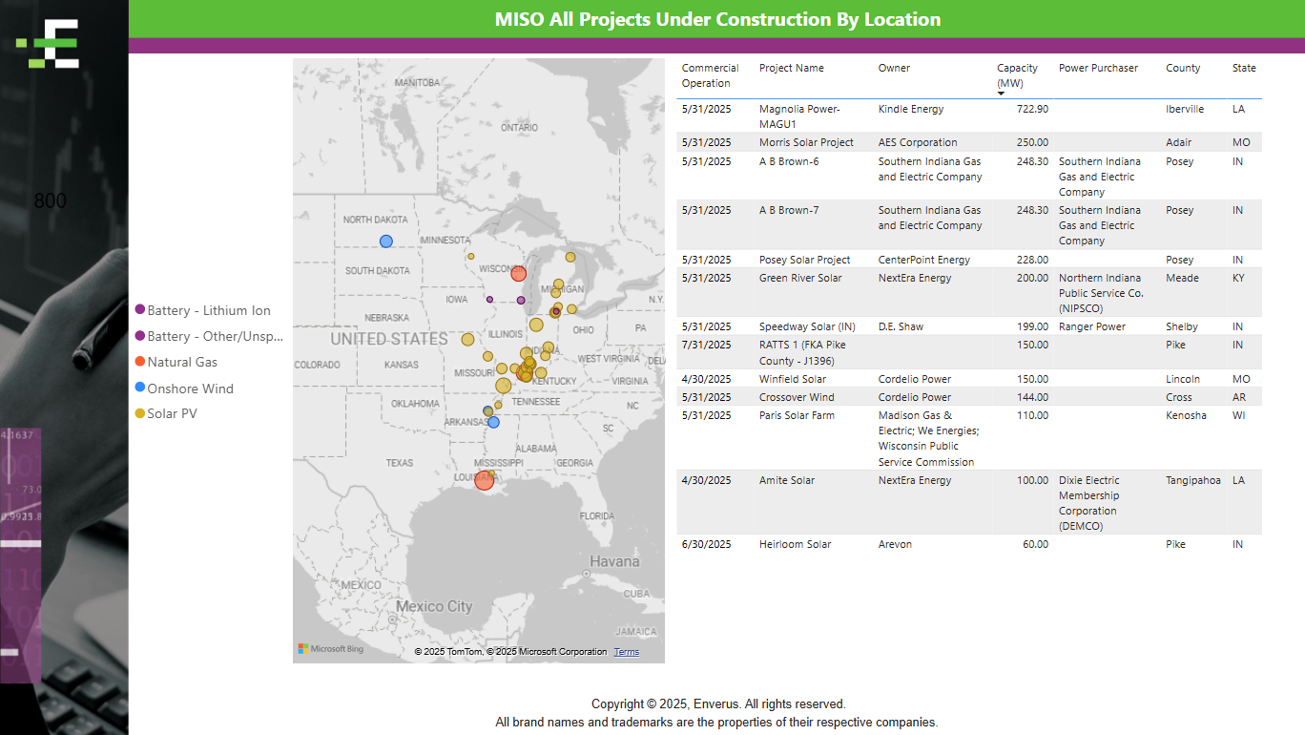
Task: Click the Capacity column sort arrow
Action: 1001,93
